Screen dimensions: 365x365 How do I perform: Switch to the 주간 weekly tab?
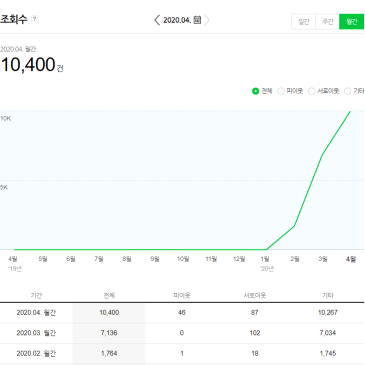(327, 22)
